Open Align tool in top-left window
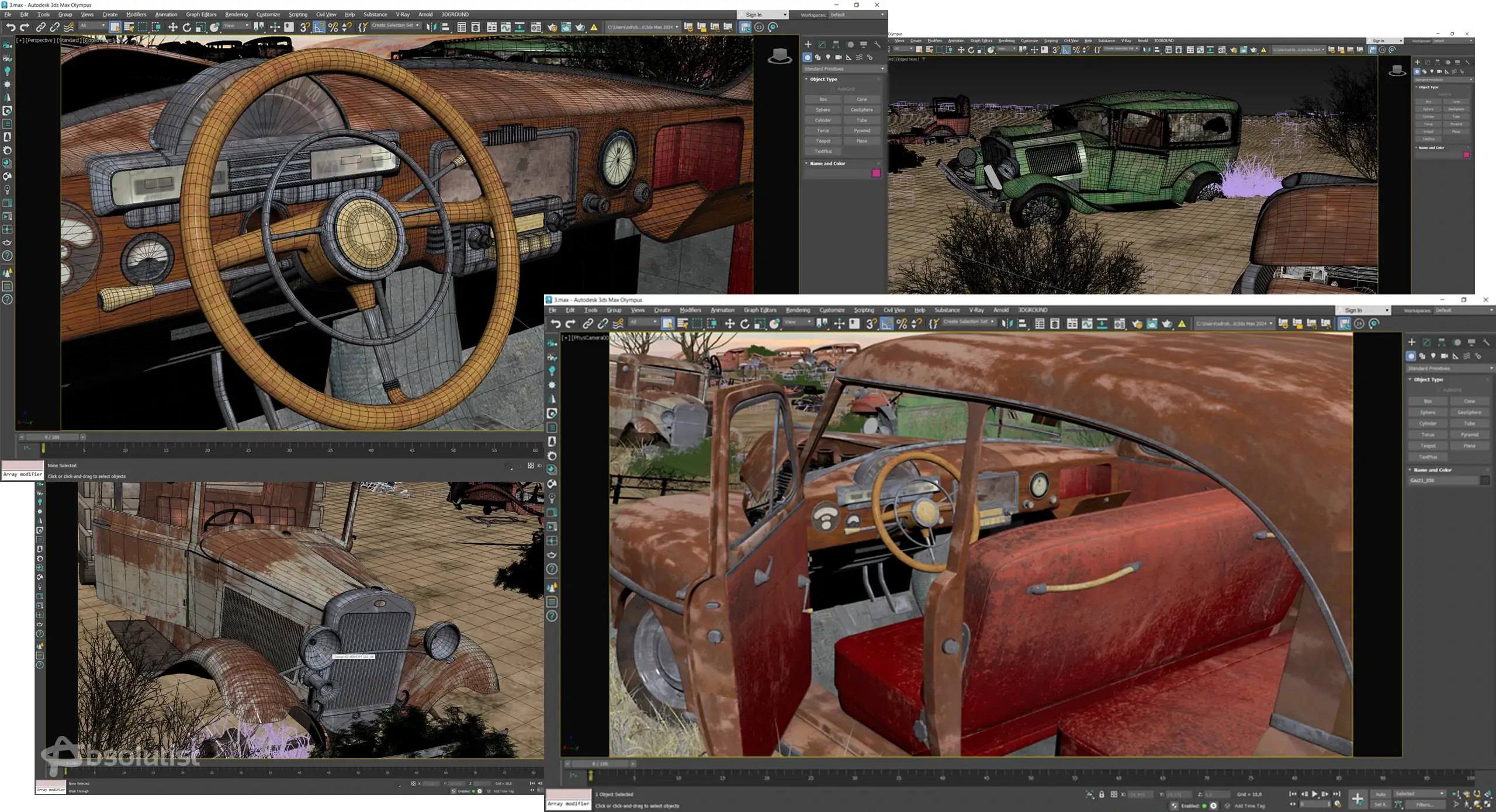 (x=445, y=27)
